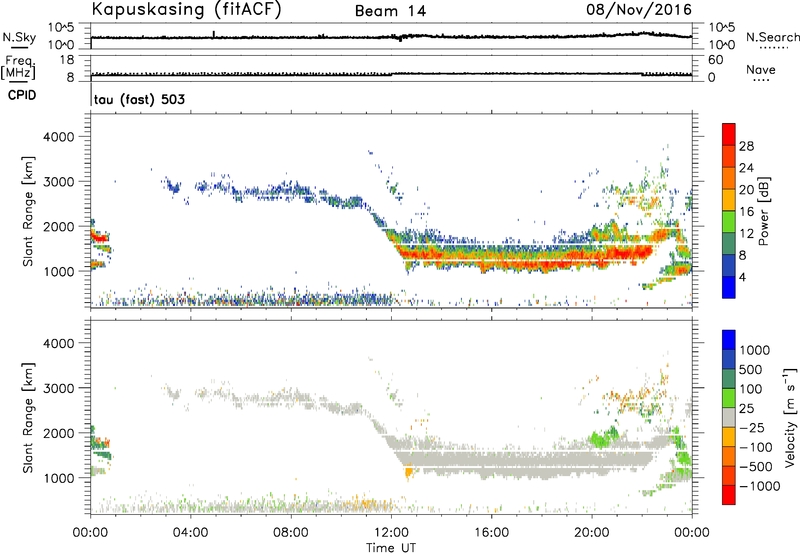The image size is (800, 554).
Task: Click the 'N.Search' legend label
Action: click(x=772, y=37)
